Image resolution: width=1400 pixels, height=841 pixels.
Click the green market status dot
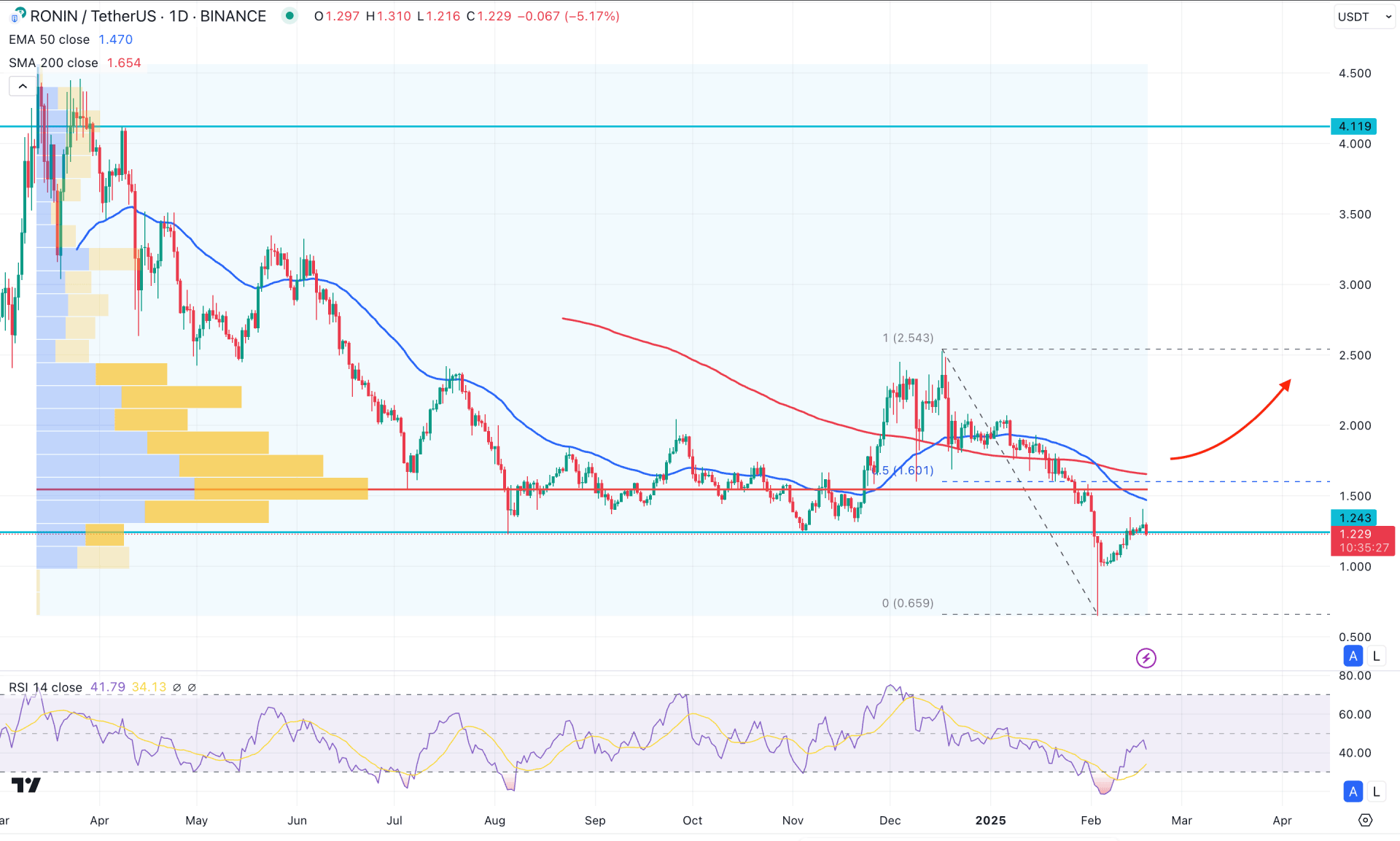(x=290, y=15)
